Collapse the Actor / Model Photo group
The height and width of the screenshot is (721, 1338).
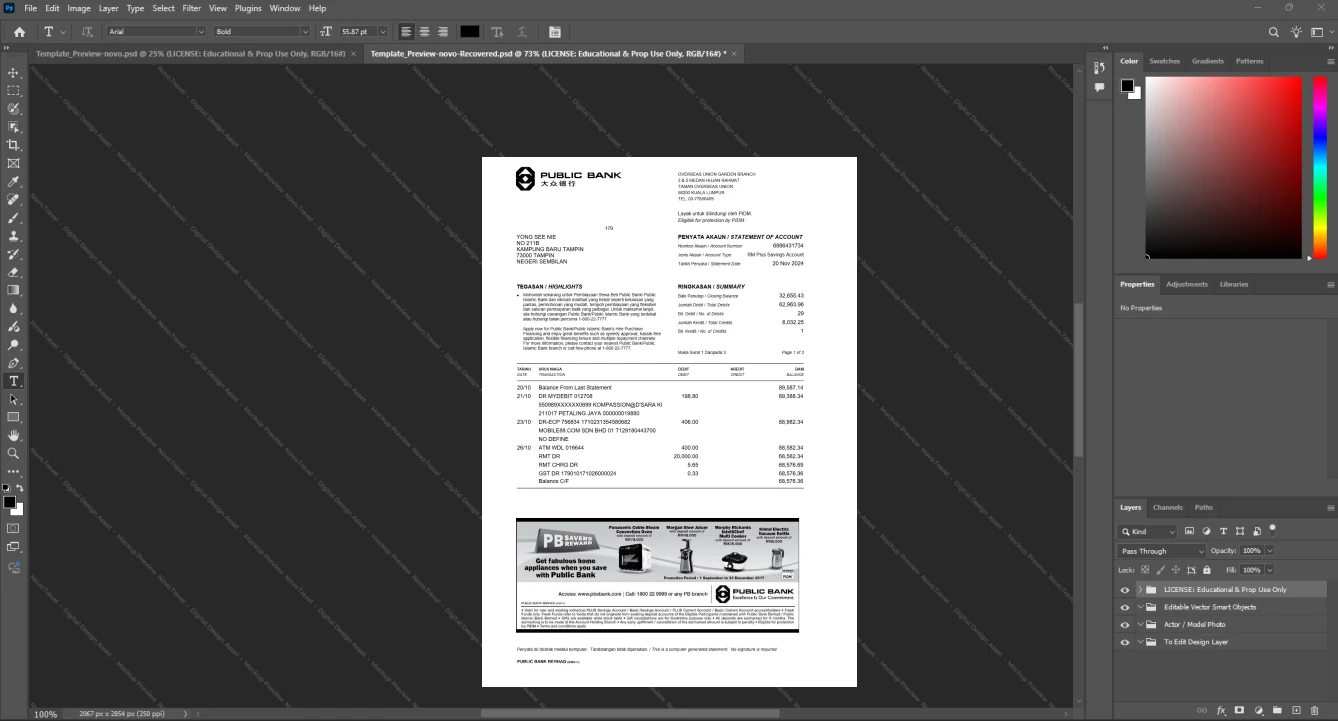click(x=1140, y=624)
